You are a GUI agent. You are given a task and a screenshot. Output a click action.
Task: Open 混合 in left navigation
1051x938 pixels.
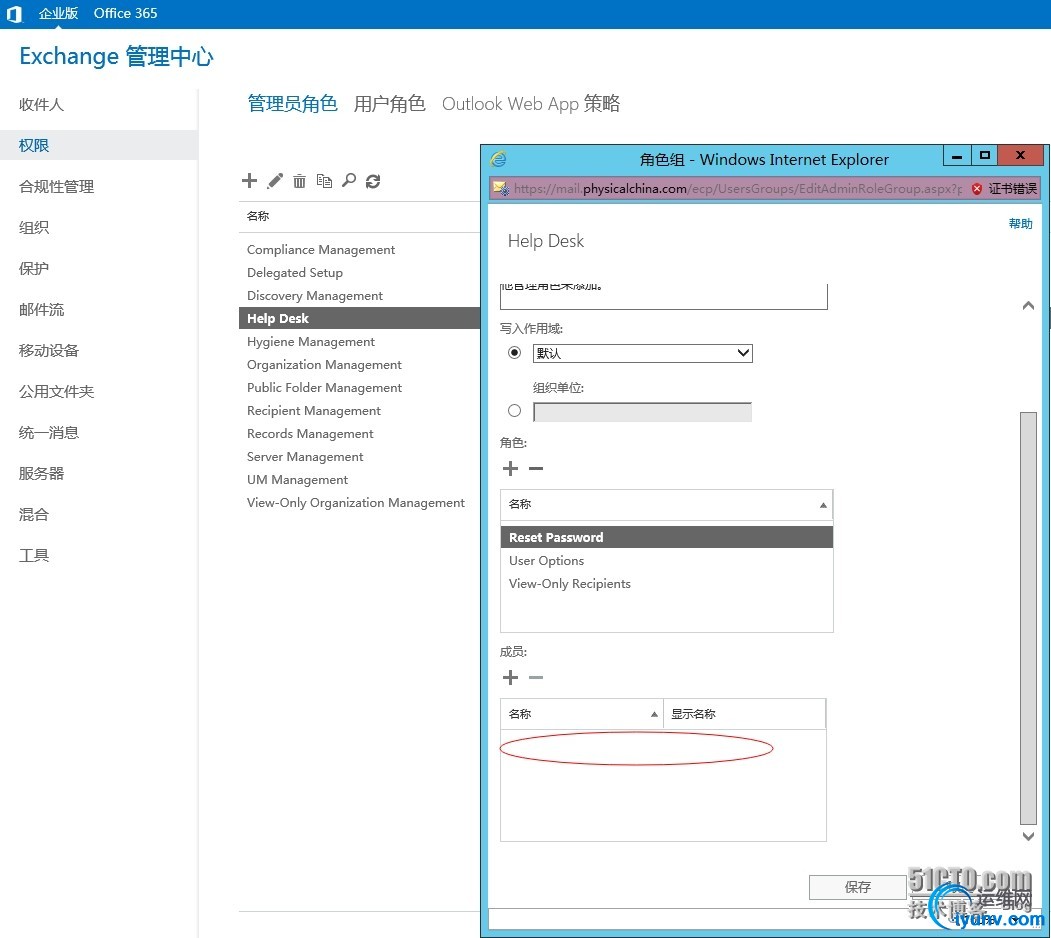coord(34,514)
